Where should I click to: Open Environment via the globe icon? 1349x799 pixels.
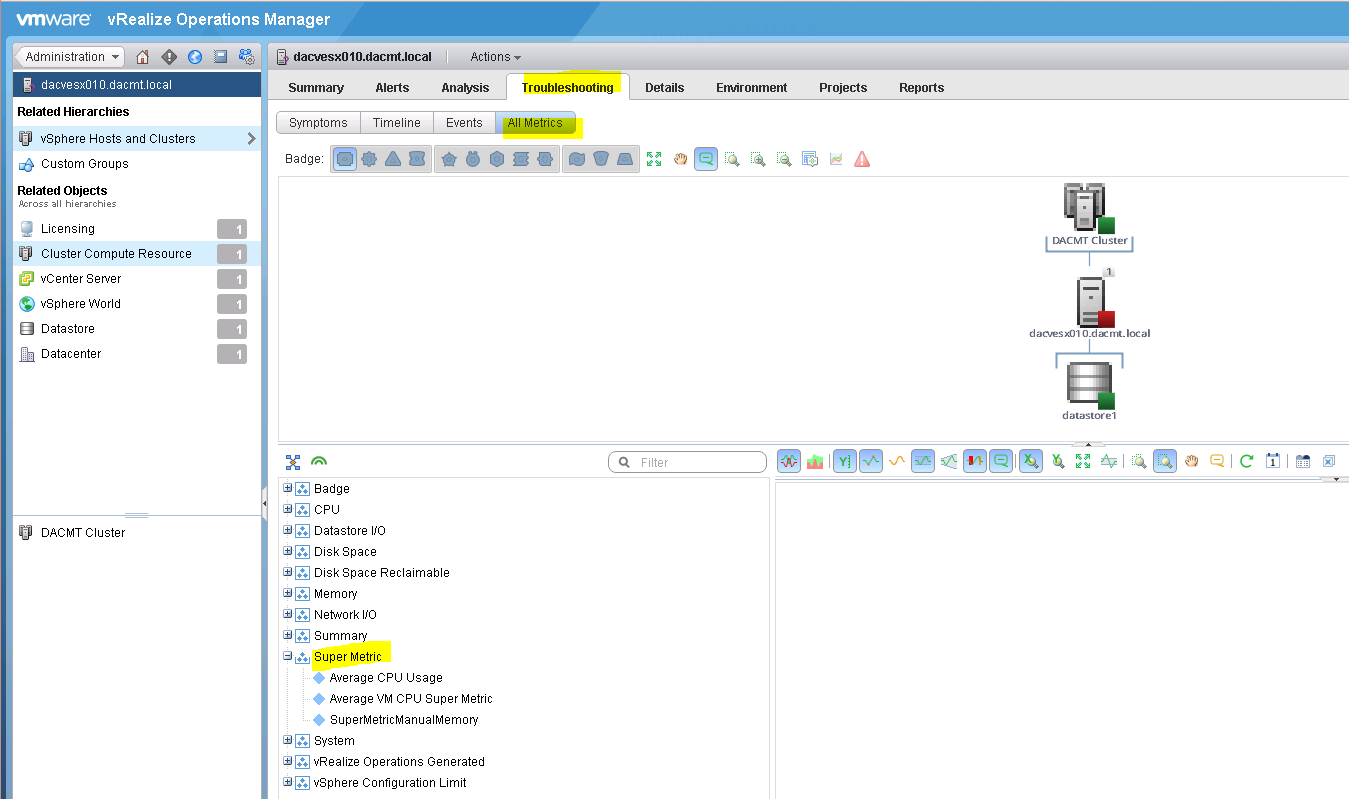tap(195, 57)
